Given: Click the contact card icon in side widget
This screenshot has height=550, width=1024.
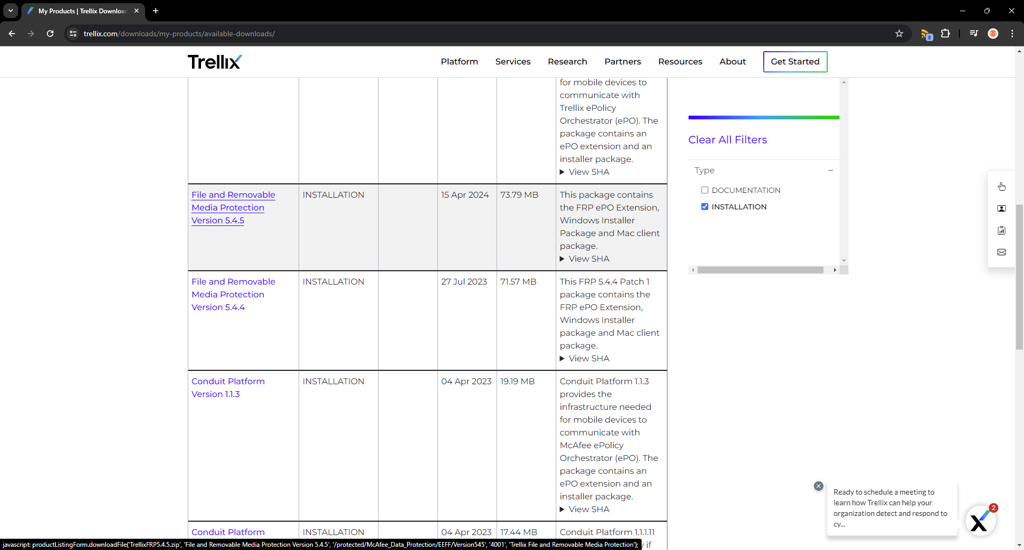Looking at the screenshot, I should [x=1001, y=209].
